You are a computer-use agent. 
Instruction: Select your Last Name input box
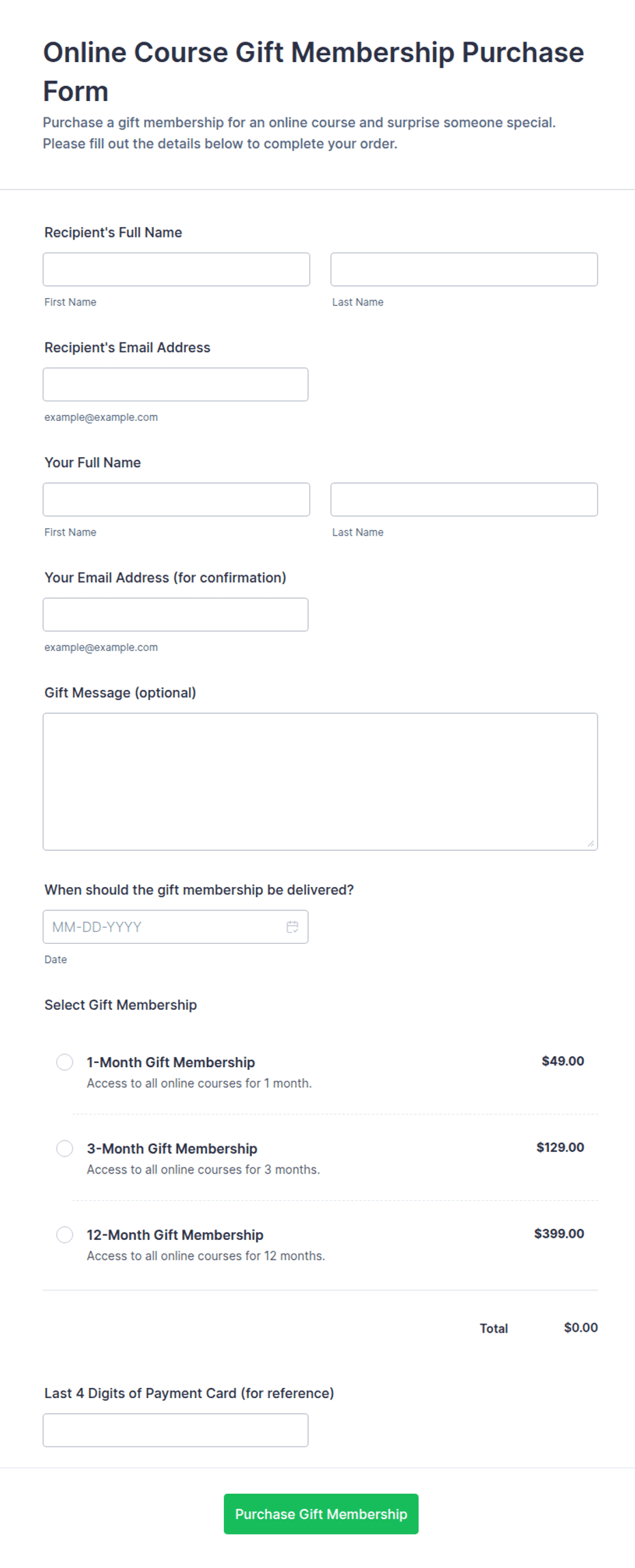(464, 499)
